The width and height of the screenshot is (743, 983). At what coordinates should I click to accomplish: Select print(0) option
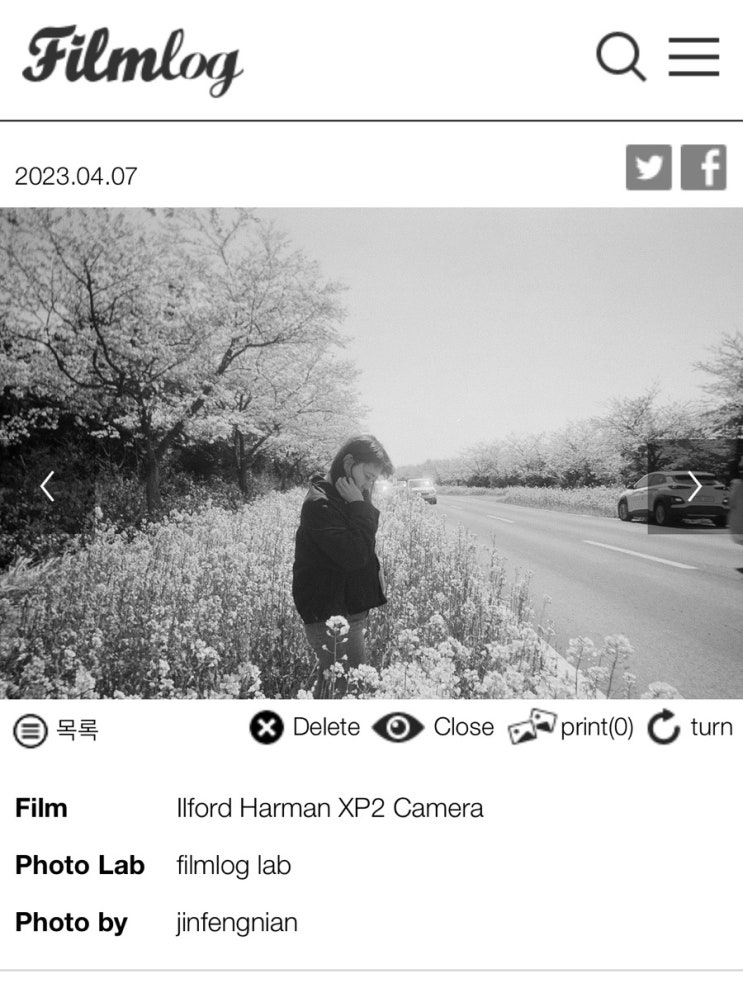(597, 727)
